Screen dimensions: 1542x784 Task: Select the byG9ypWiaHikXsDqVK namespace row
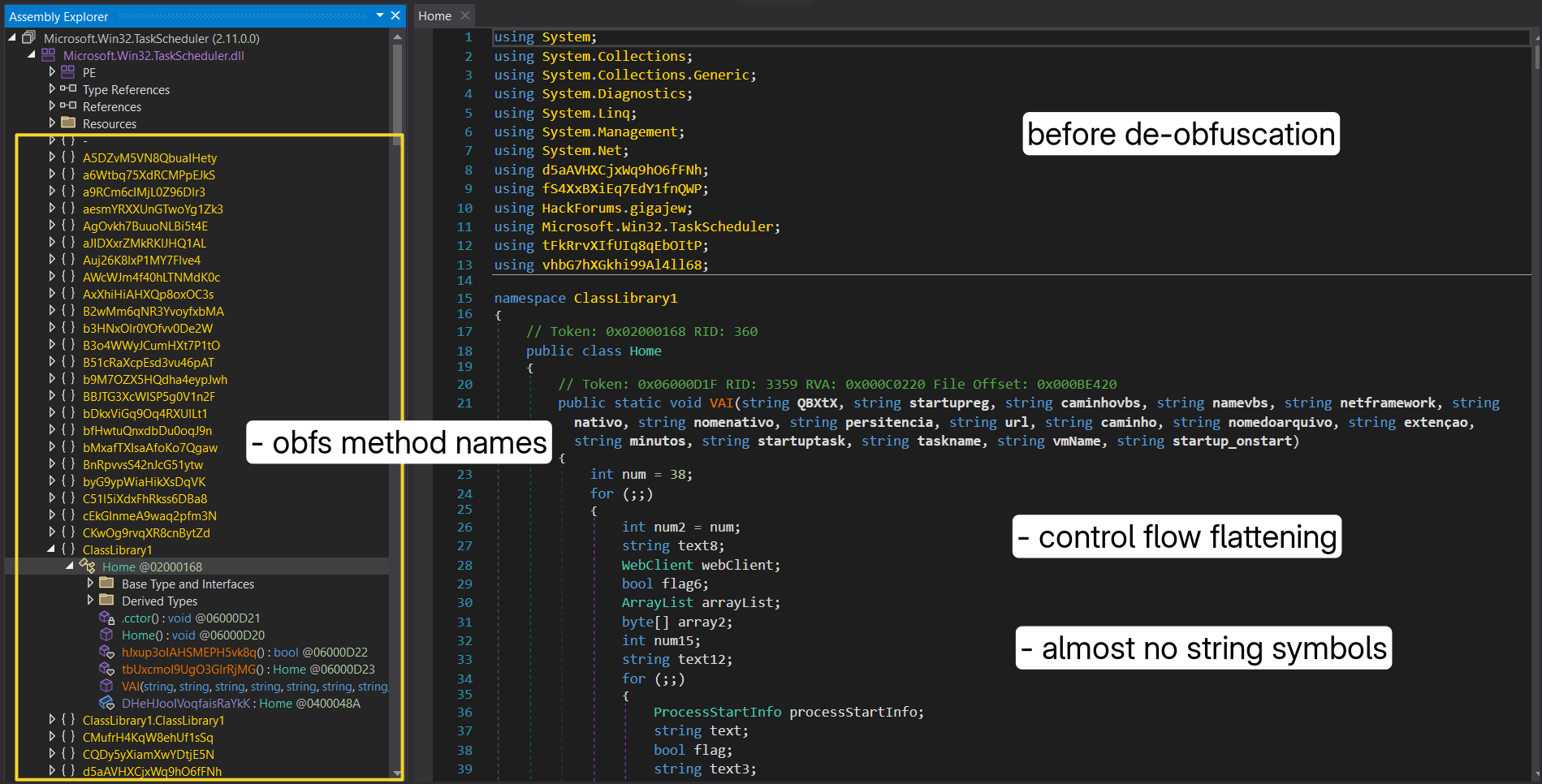(144, 481)
